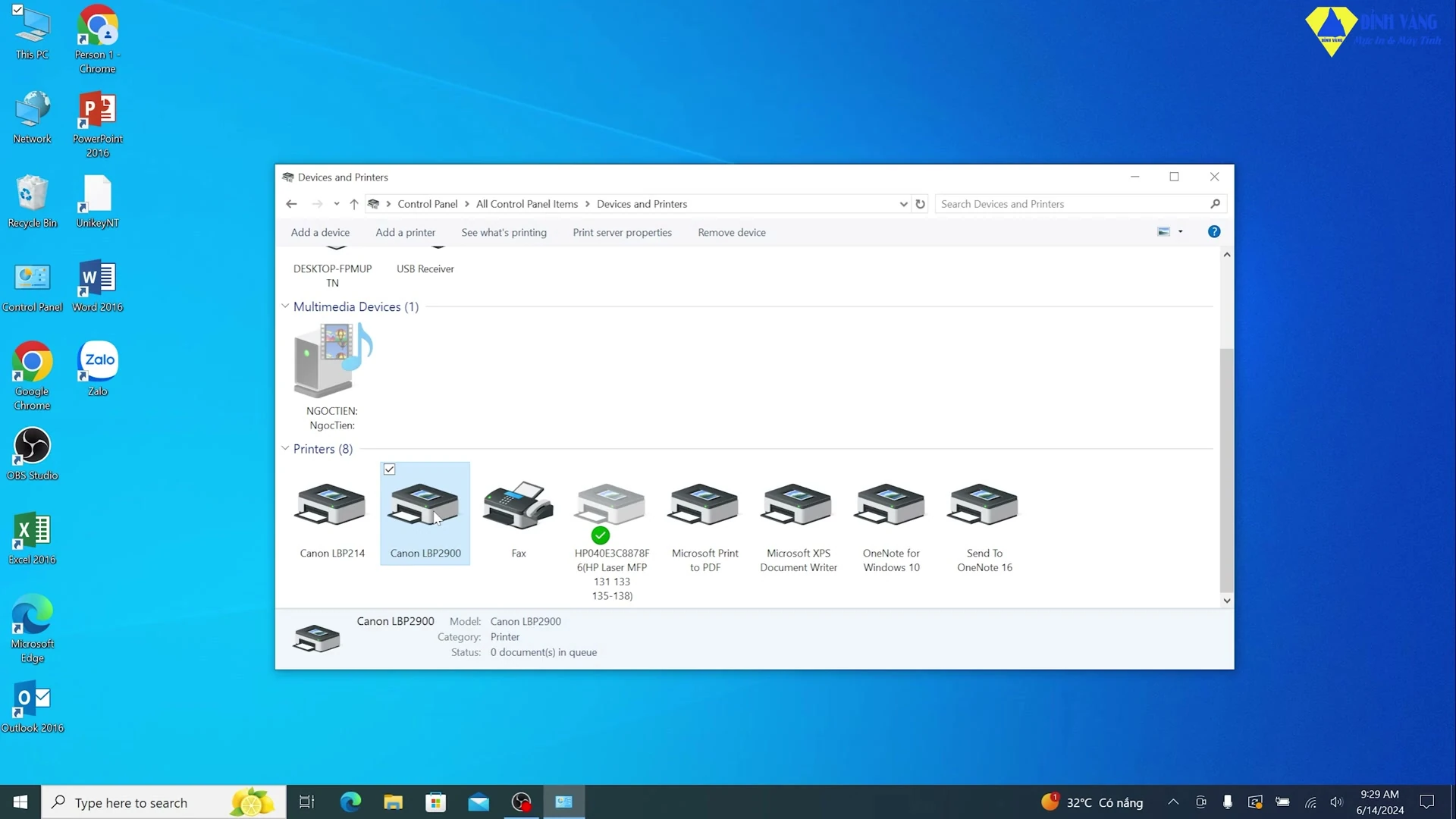This screenshot has width=1456, height=819.
Task: Click See what's printing
Action: pyautogui.click(x=504, y=233)
